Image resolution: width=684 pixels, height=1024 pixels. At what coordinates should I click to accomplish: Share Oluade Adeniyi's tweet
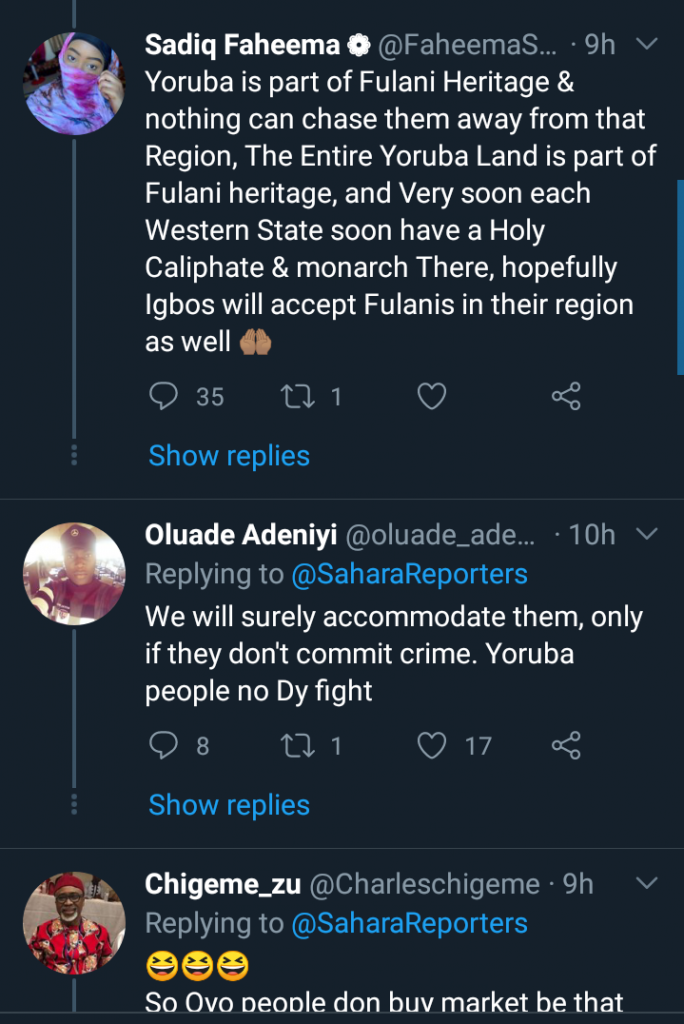pos(566,745)
